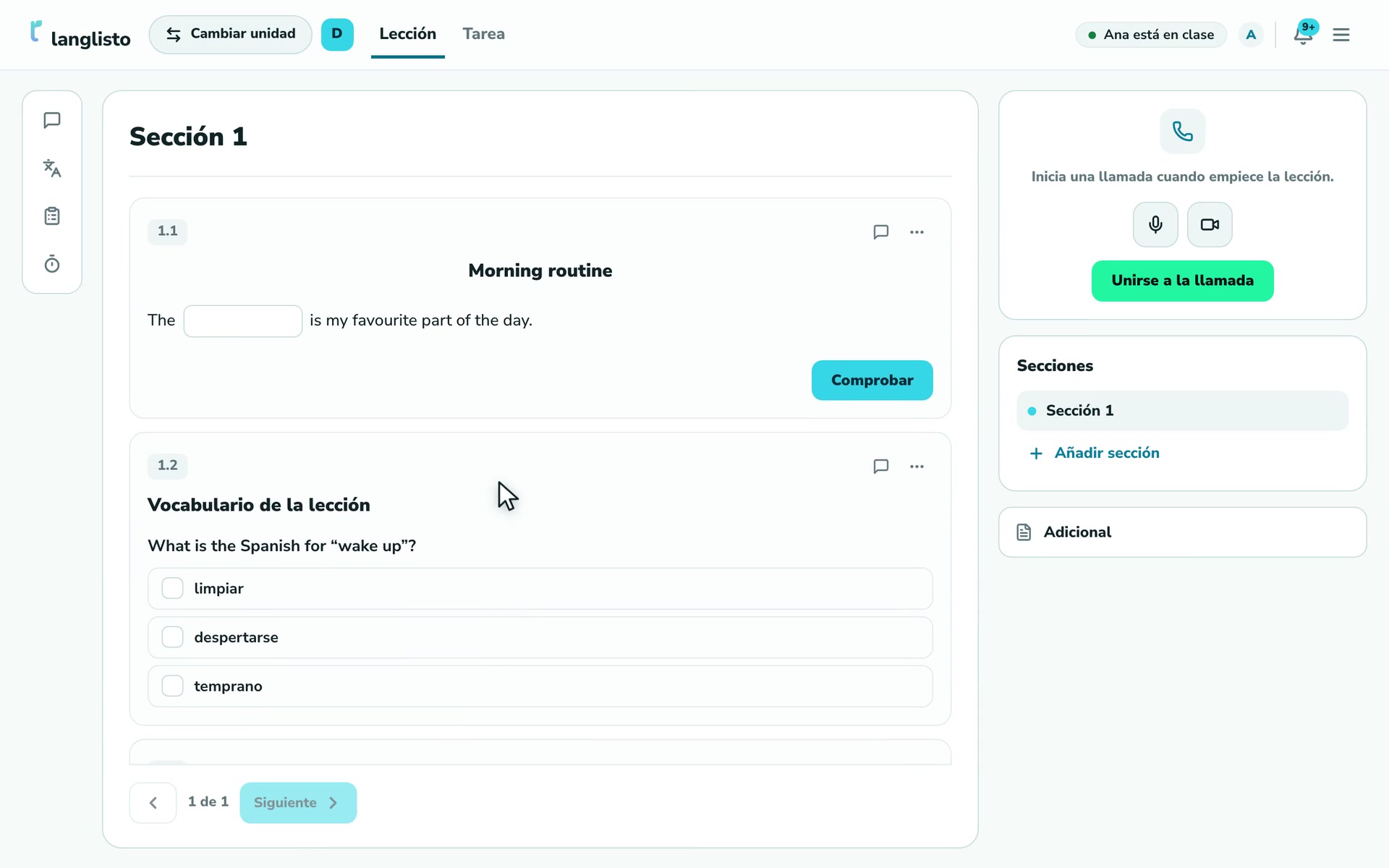Click the Morning routine title
1389x868 pixels.
coord(540,271)
